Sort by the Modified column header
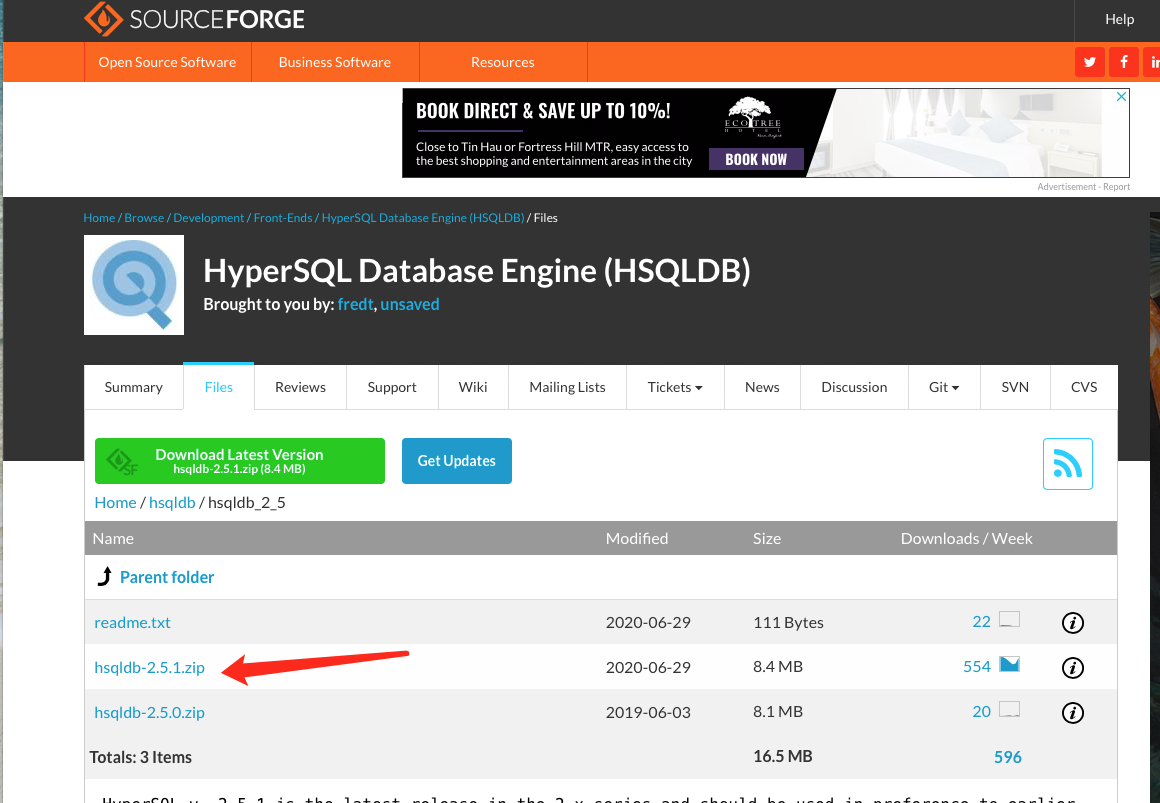This screenshot has height=803, width=1160. pos(637,538)
